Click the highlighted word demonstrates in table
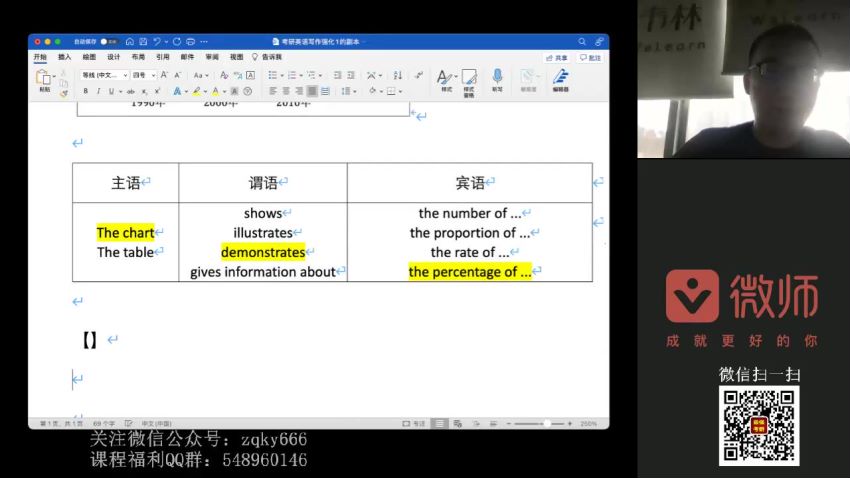850x478 pixels. [x=263, y=252]
